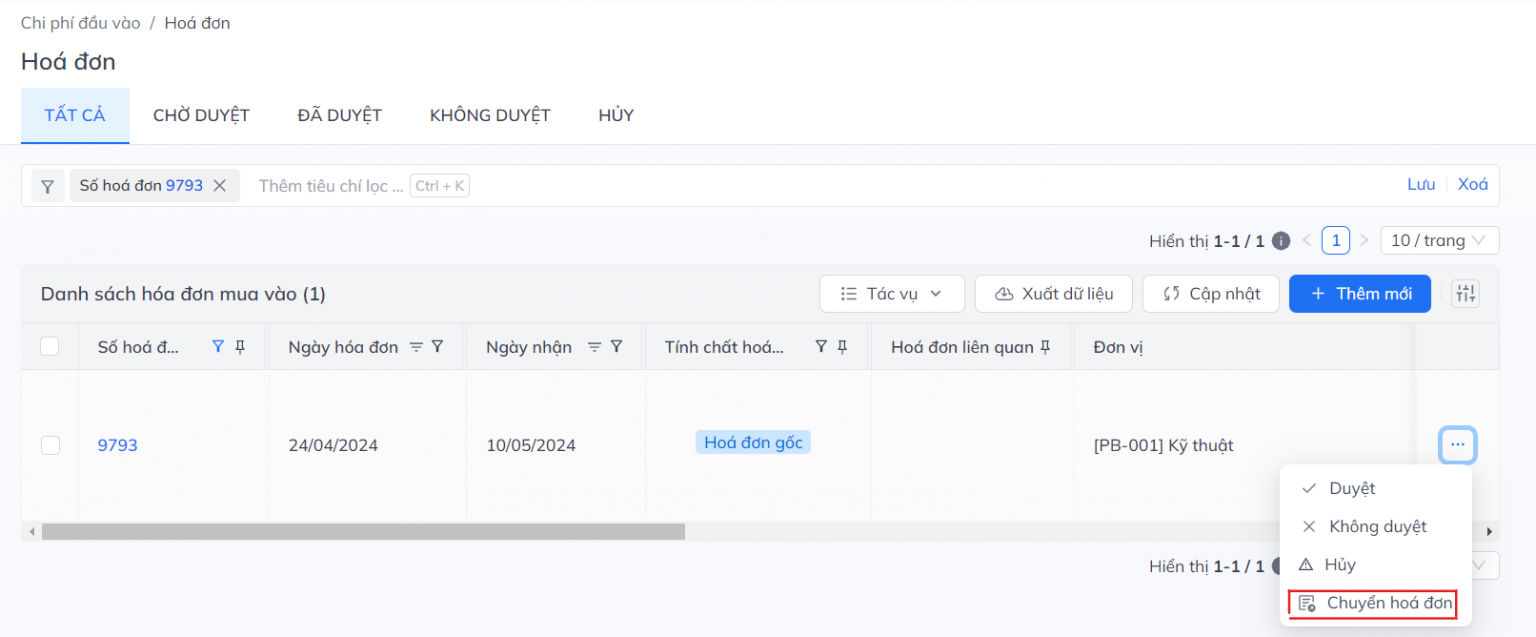The image size is (1536, 637).
Task: Open the ĐÃ DUYỆT tab
Action: click(x=339, y=114)
